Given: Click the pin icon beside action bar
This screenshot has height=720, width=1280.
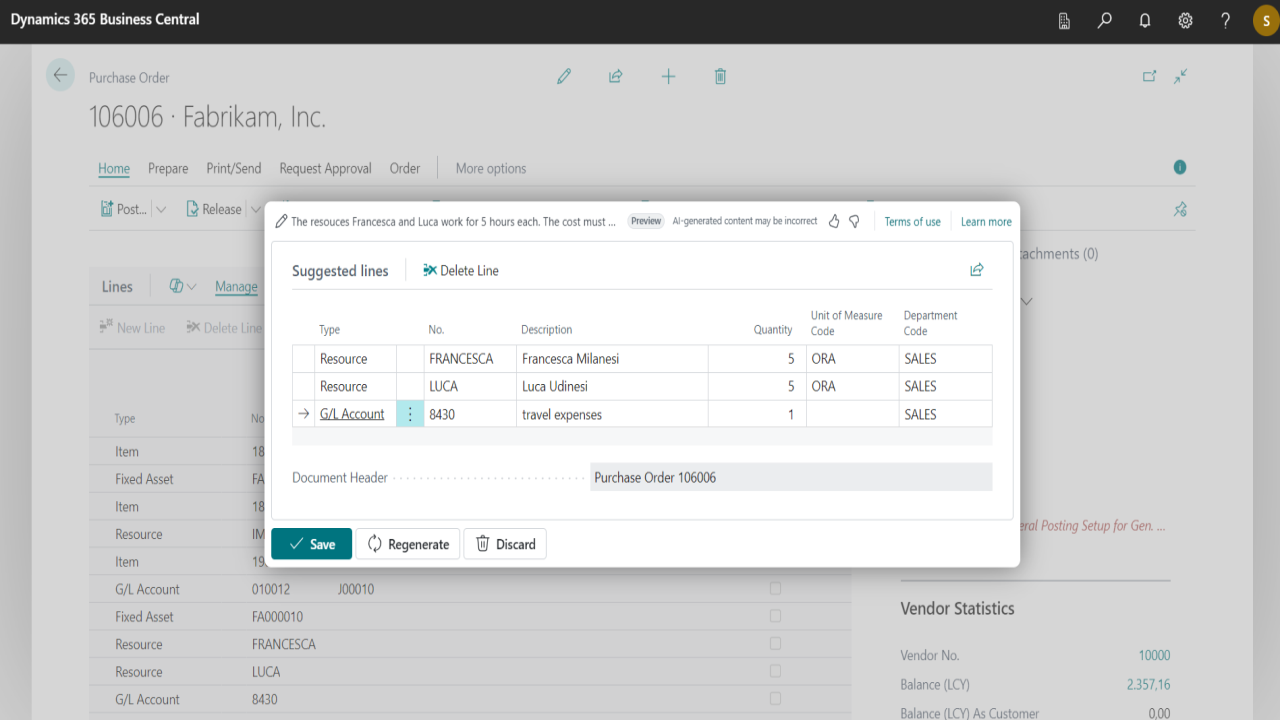Looking at the screenshot, I should pos(1180,209).
